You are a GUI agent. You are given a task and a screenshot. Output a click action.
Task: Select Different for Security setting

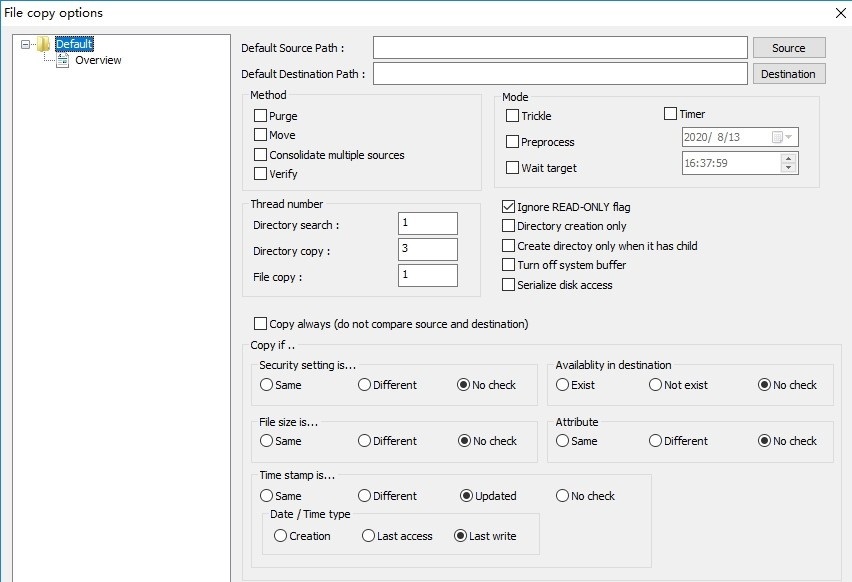(364, 385)
